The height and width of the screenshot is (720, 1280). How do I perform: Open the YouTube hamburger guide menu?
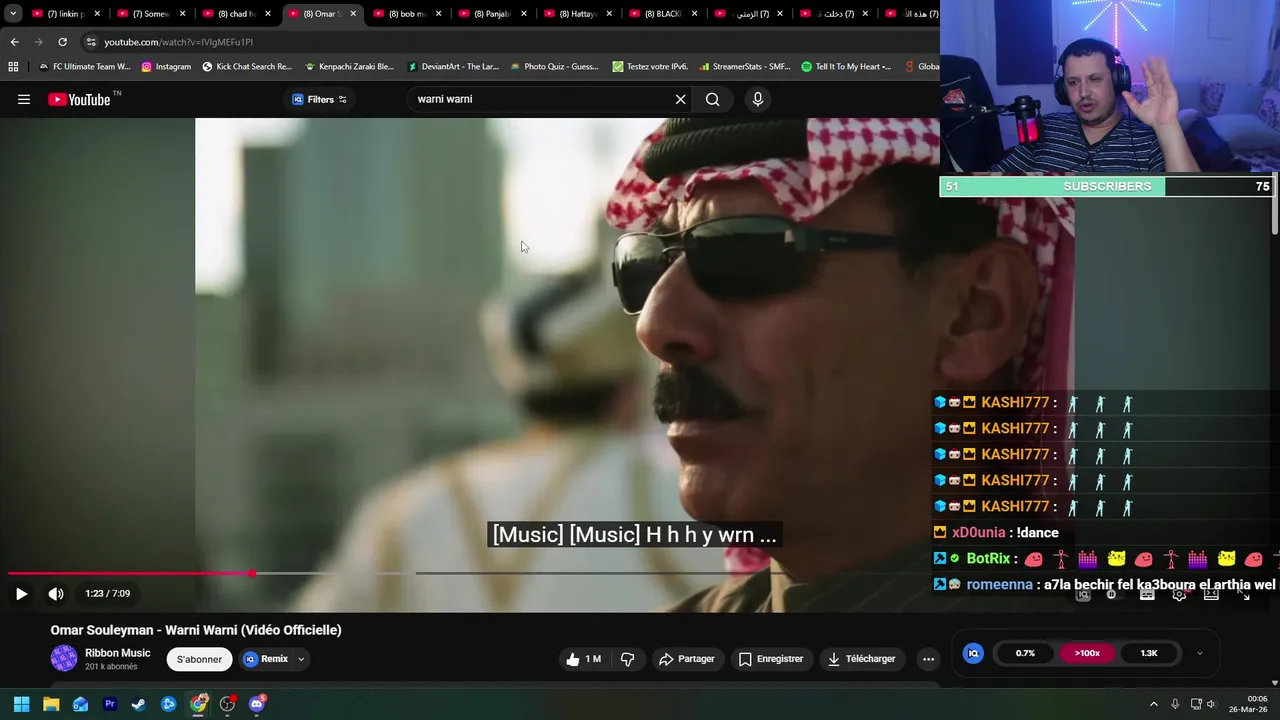[x=24, y=99]
